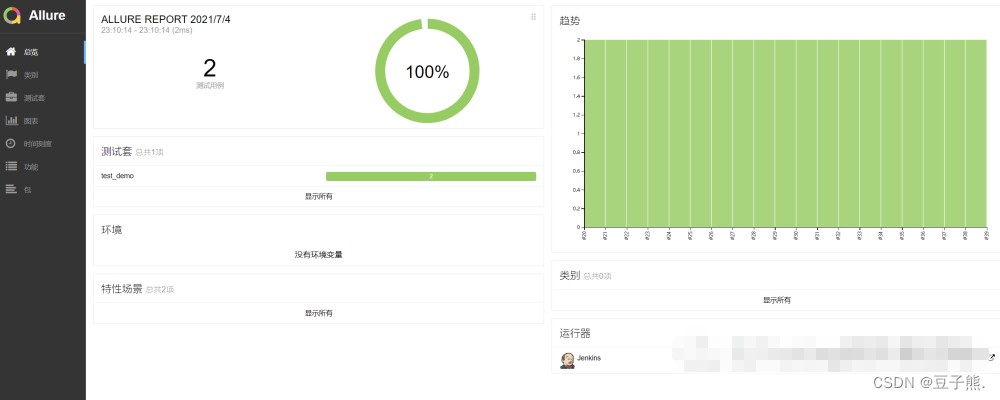Click the 环境 widget heading
Image resolution: width=1000 pixels, height=400 pixels.
click(112, 230)
